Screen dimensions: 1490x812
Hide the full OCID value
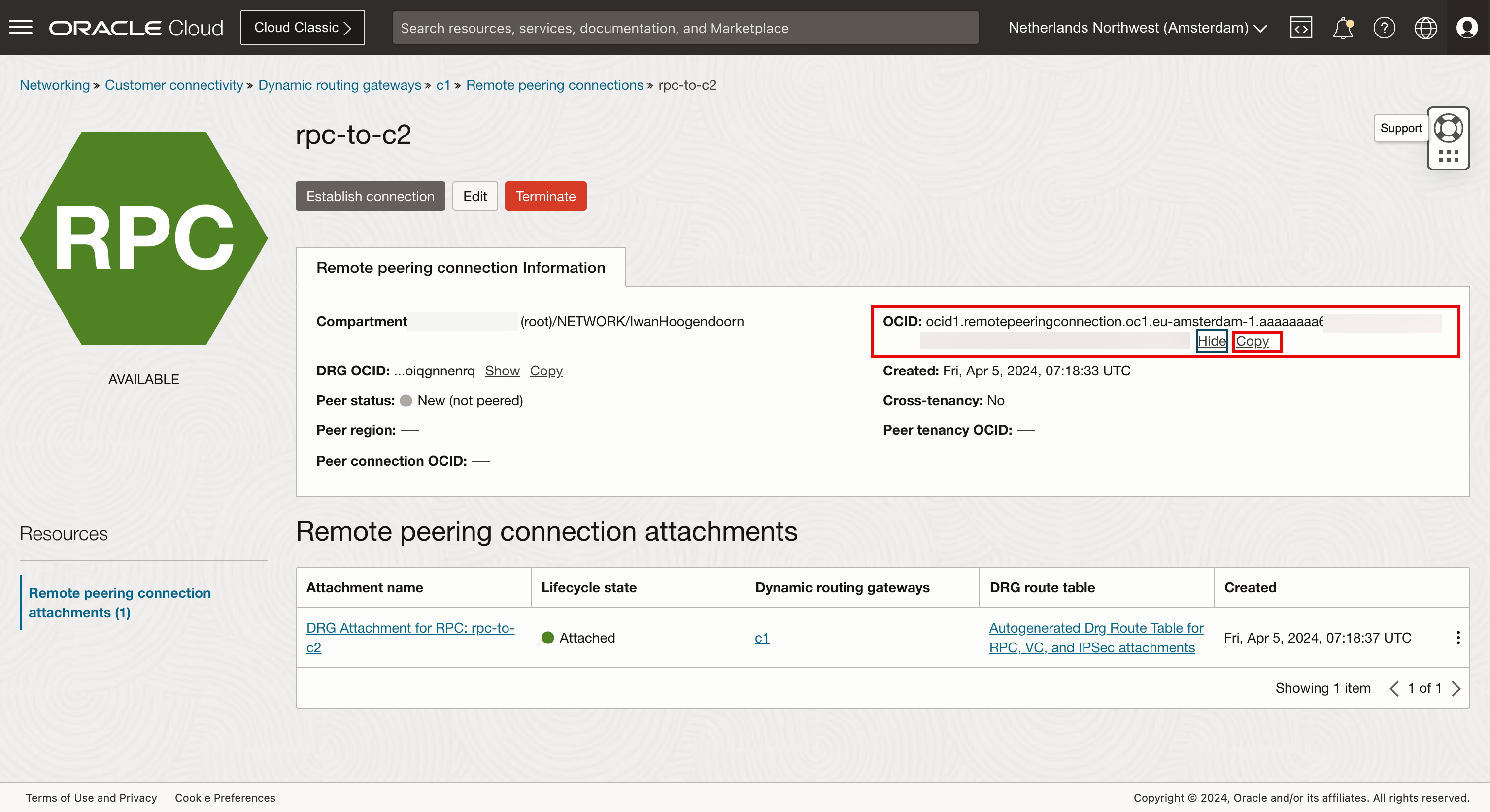[x=1211, y=341]
